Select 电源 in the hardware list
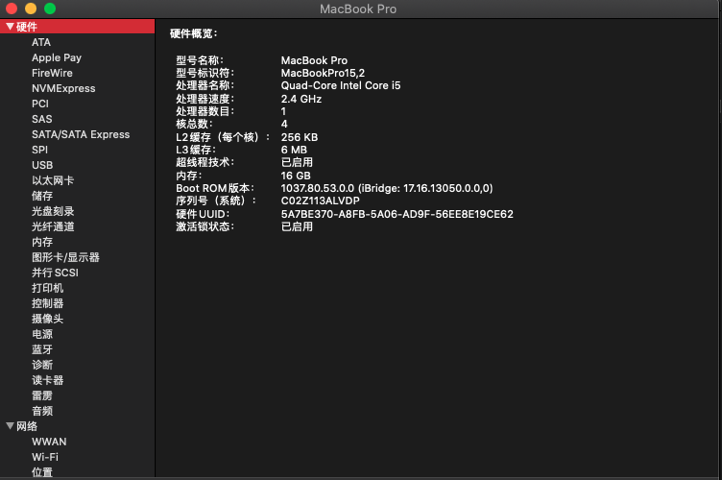 click(x=42, y=334)
